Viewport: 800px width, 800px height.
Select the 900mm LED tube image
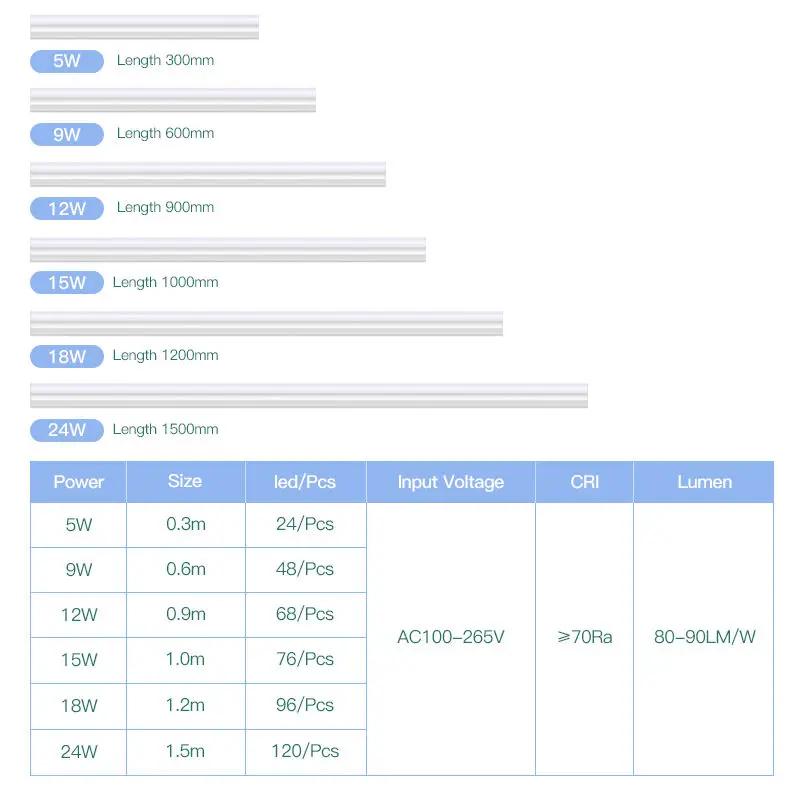[x=208, y=174]
